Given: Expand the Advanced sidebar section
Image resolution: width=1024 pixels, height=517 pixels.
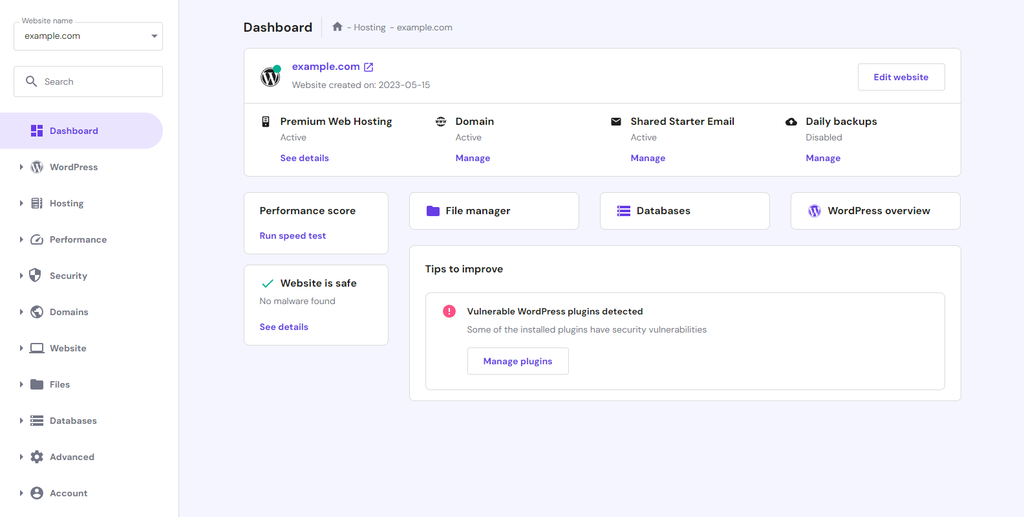Looking at the screenshot, I should [21, 457].
